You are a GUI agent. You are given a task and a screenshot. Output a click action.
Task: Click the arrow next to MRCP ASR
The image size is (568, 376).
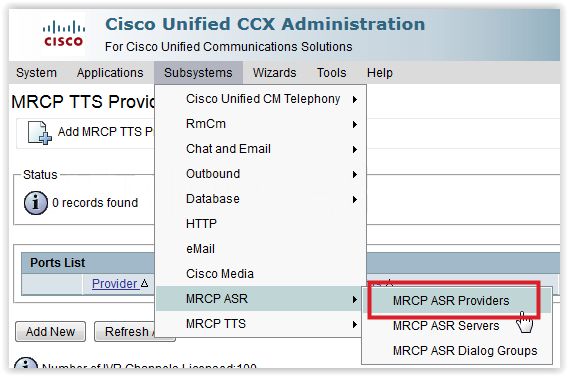pos(355,299)
